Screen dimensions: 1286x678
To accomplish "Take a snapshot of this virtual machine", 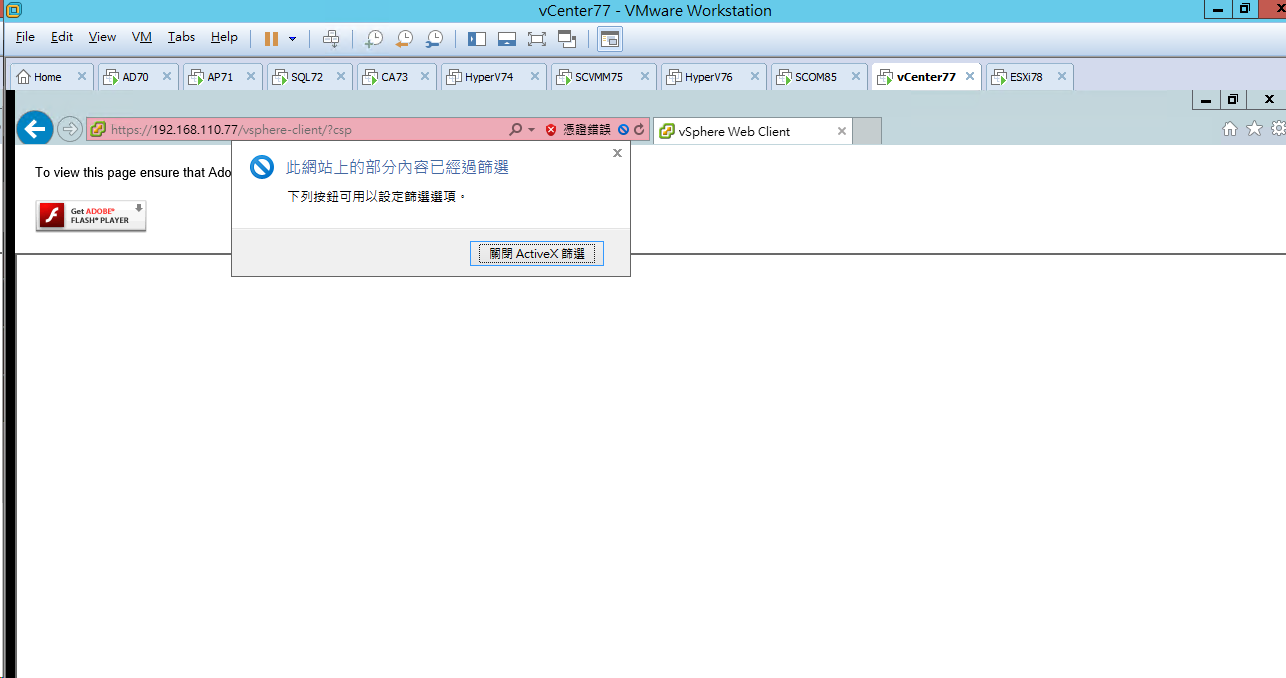I will [x=373, y=39].
